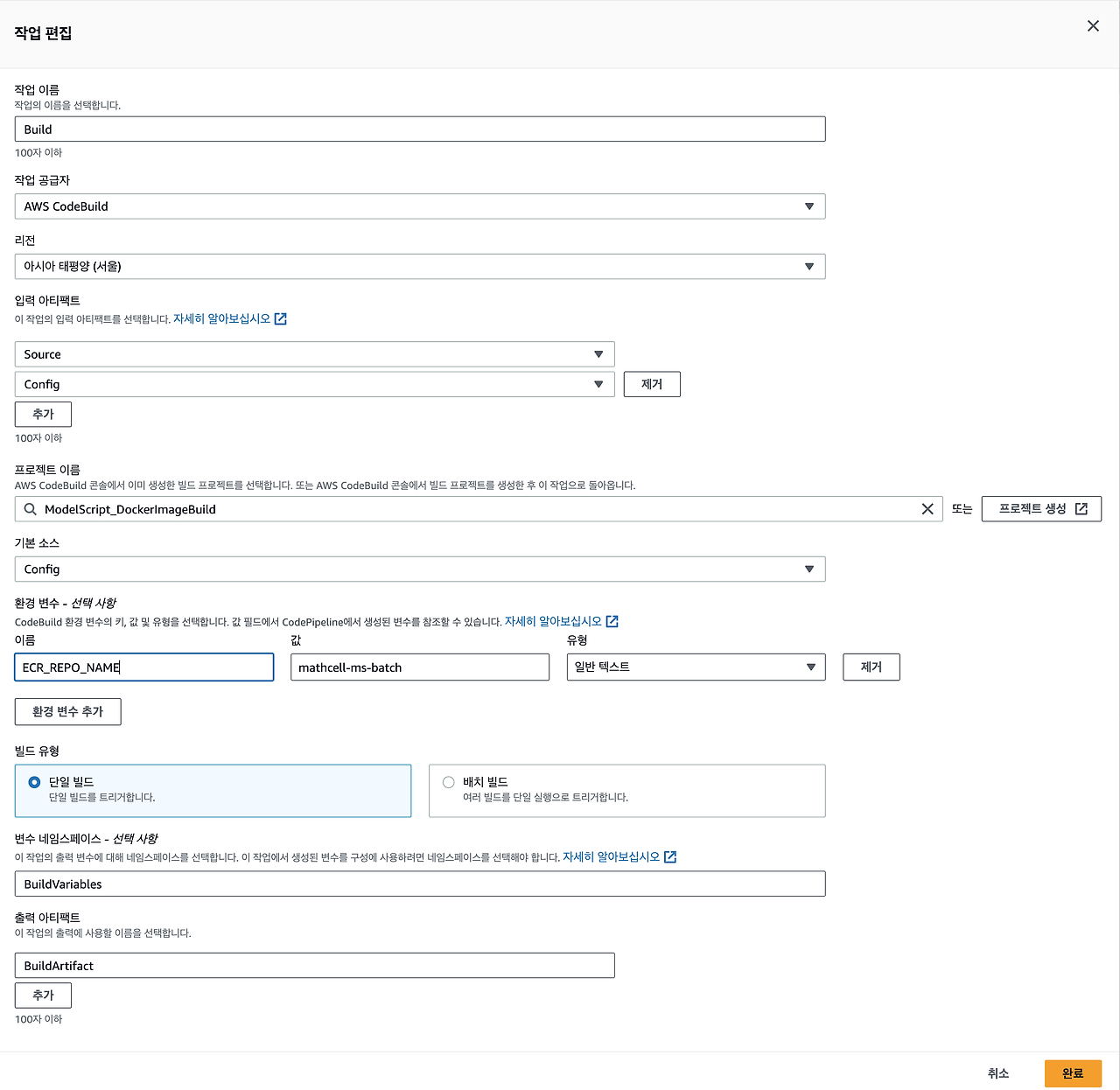The width and height of the screenshot is (1120, 1090).
Task: Remove the ECR_REPO_NAME variable with 제거
Action: point(871,667)
